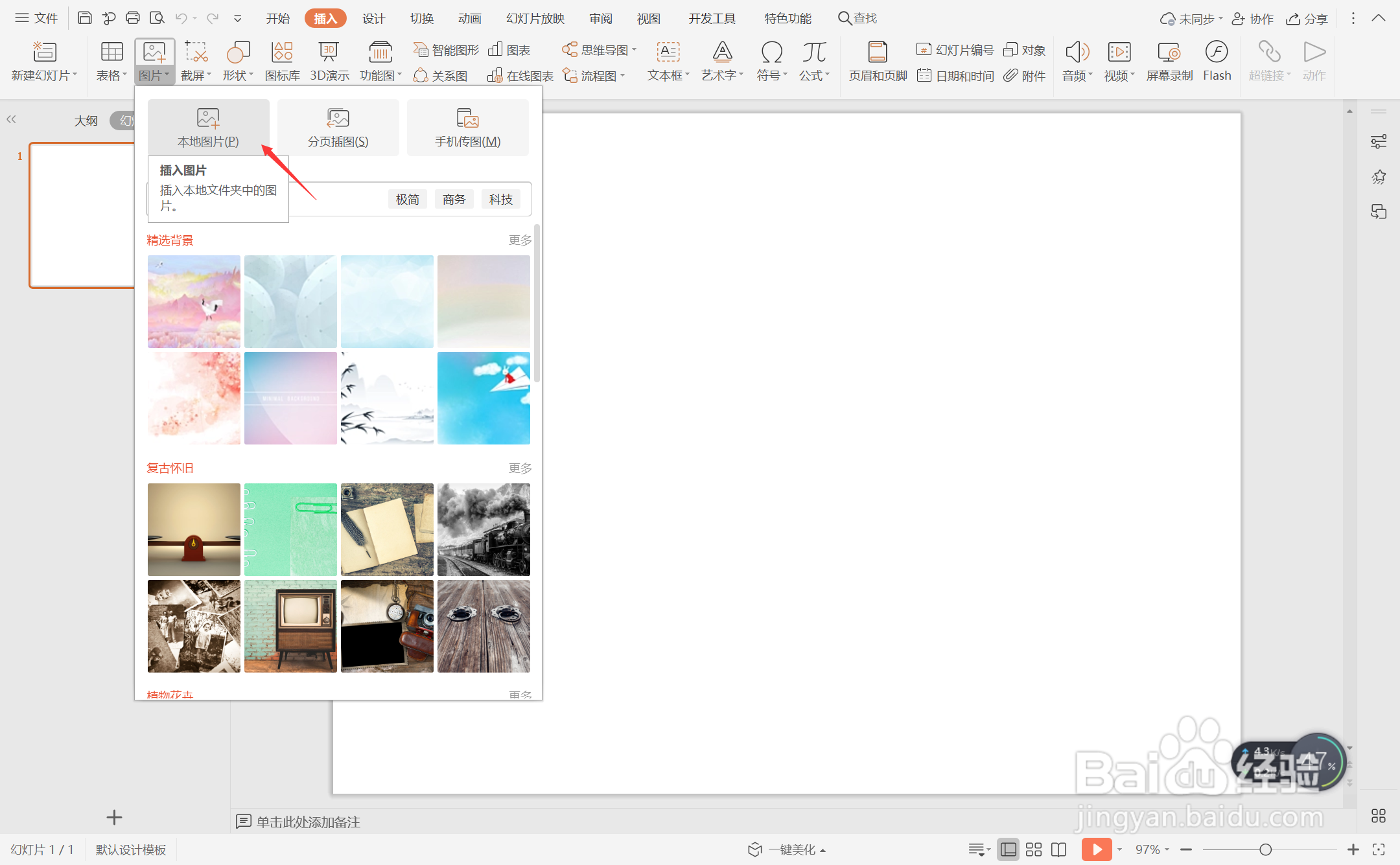This screenshot has width=1400, height=865.
Task: Start slideshow with orange play button
Action: pos(1097,849)
